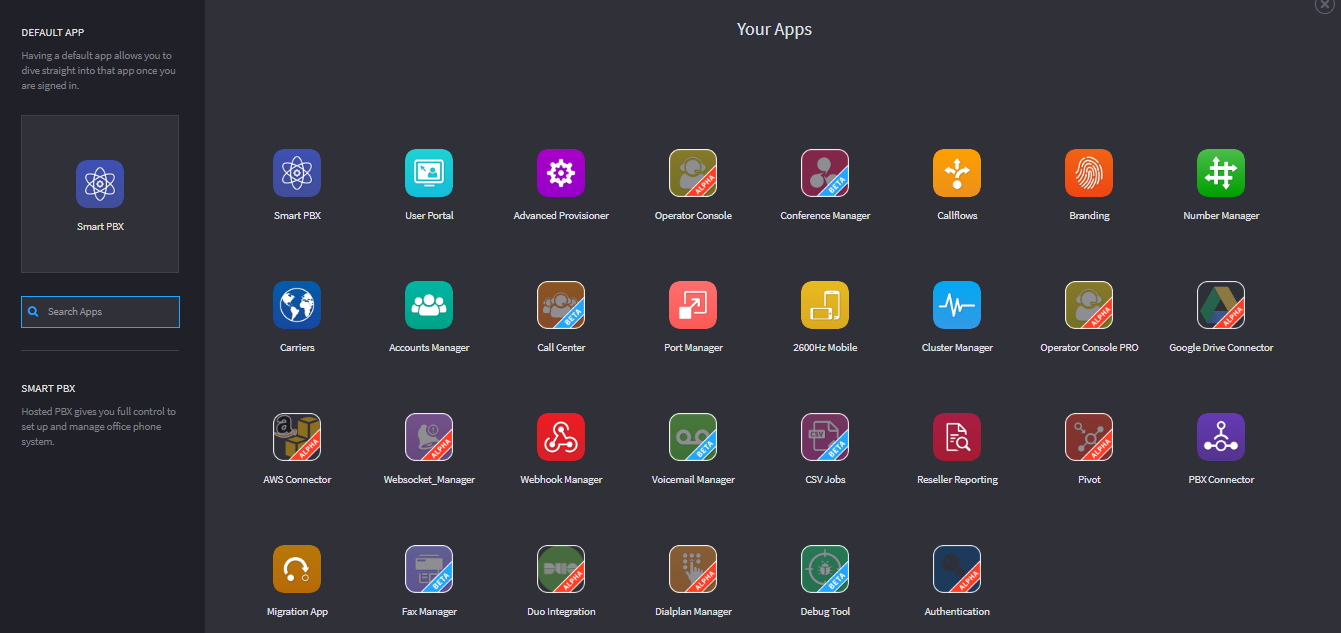Open the Duo Integration app

point(561,569)
